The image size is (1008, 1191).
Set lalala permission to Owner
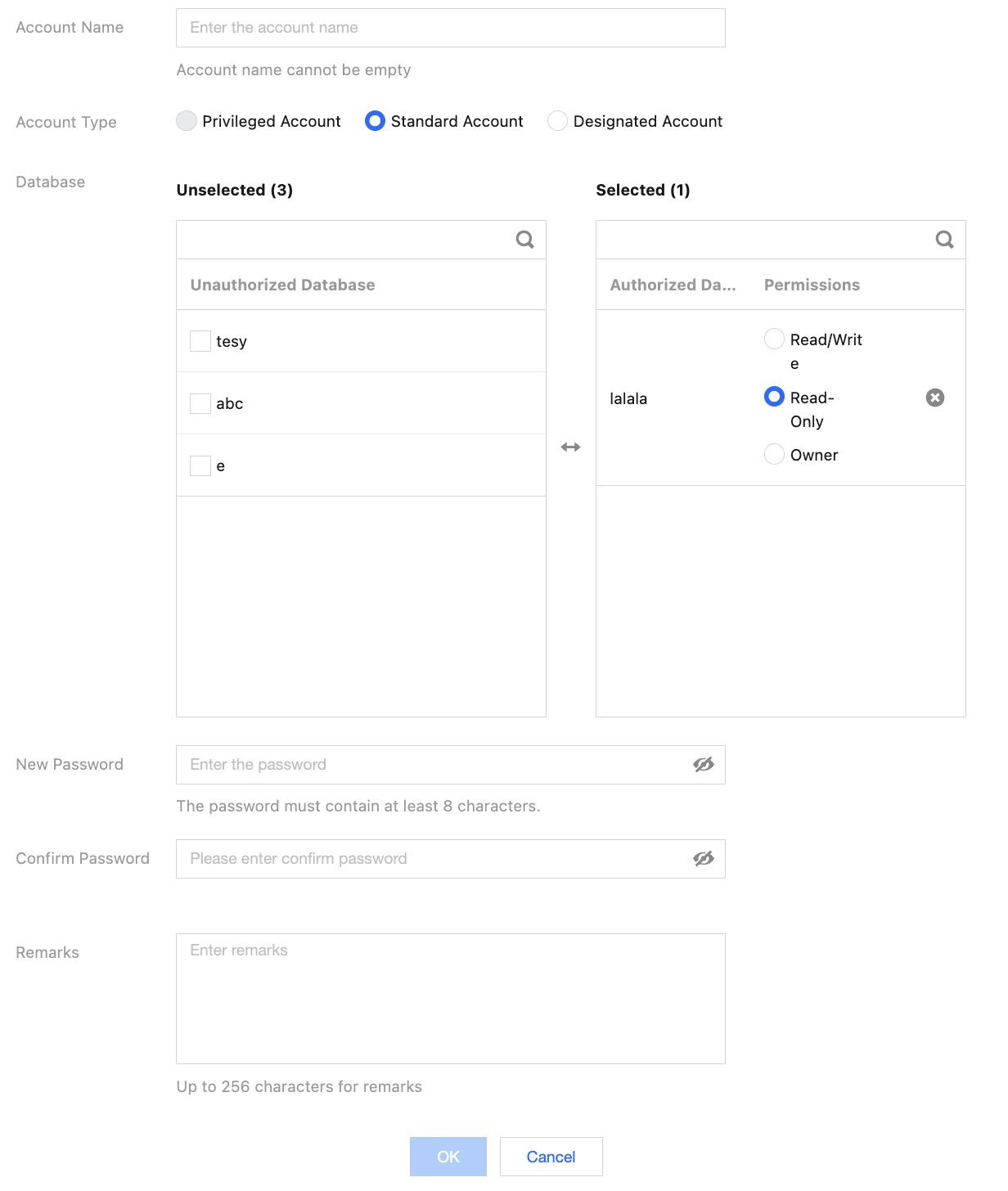click(774, 454)
